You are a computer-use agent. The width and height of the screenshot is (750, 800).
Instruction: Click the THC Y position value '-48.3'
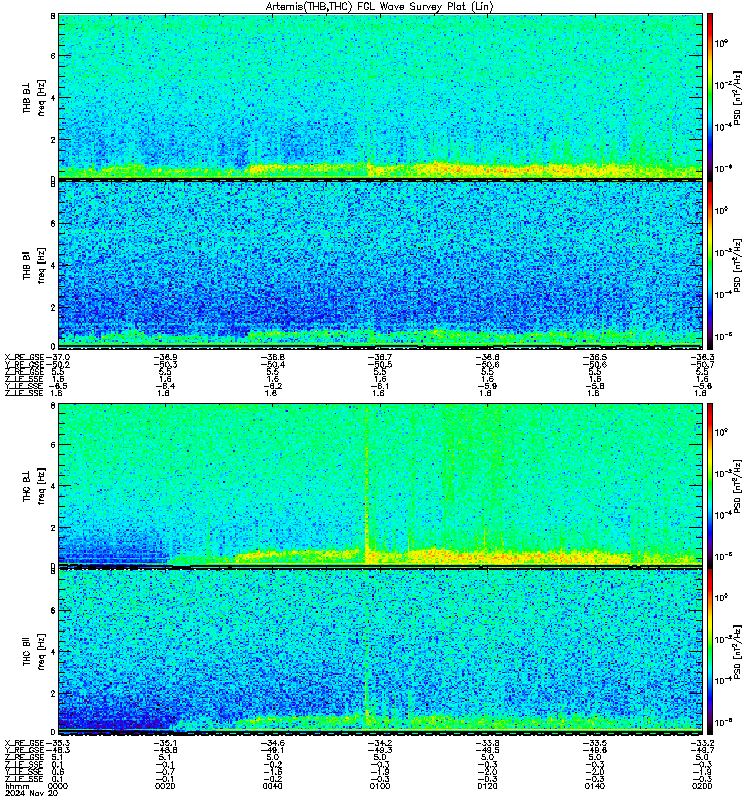(58, 750)
